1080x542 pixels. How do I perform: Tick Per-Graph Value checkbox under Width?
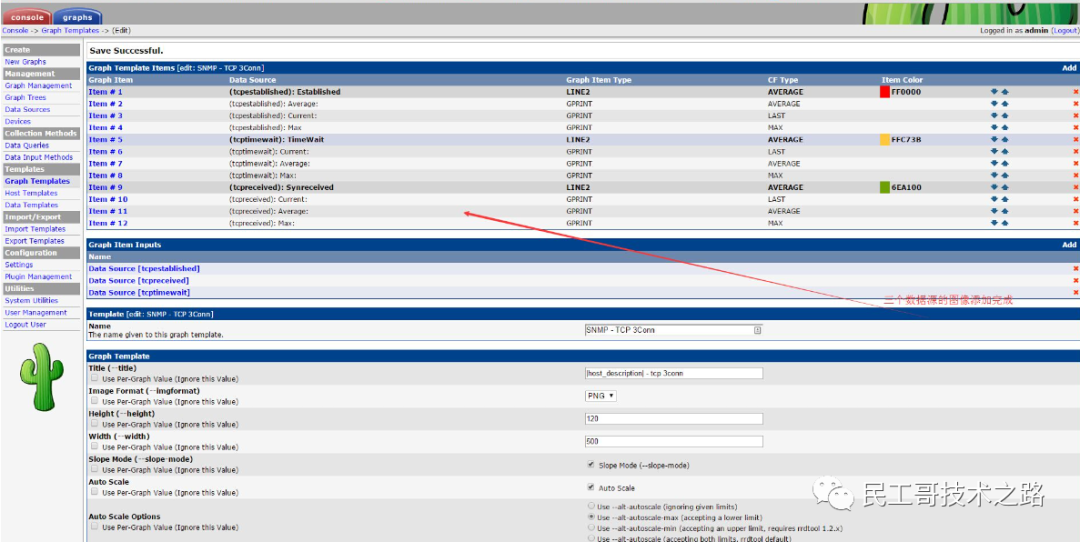click(x=94, y=447)
